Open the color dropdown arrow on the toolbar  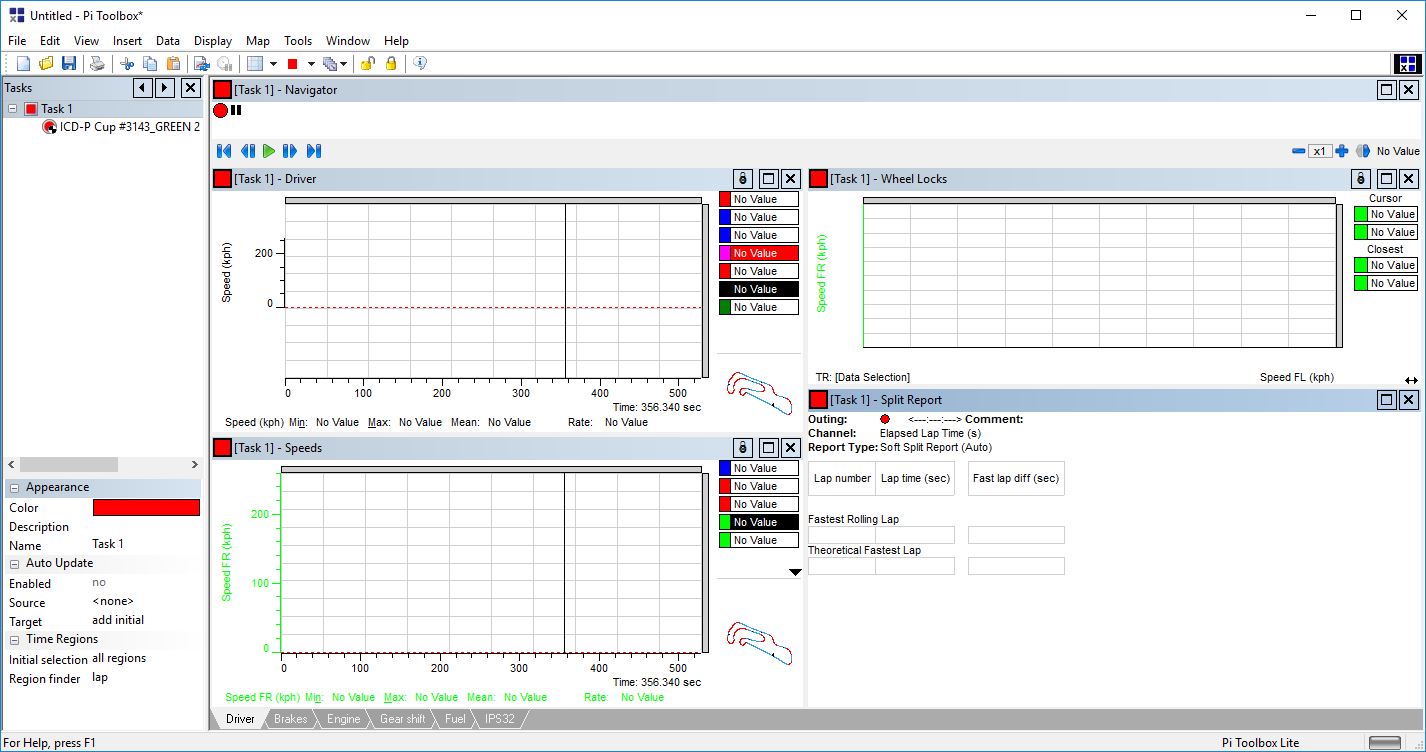pos(312,62)
